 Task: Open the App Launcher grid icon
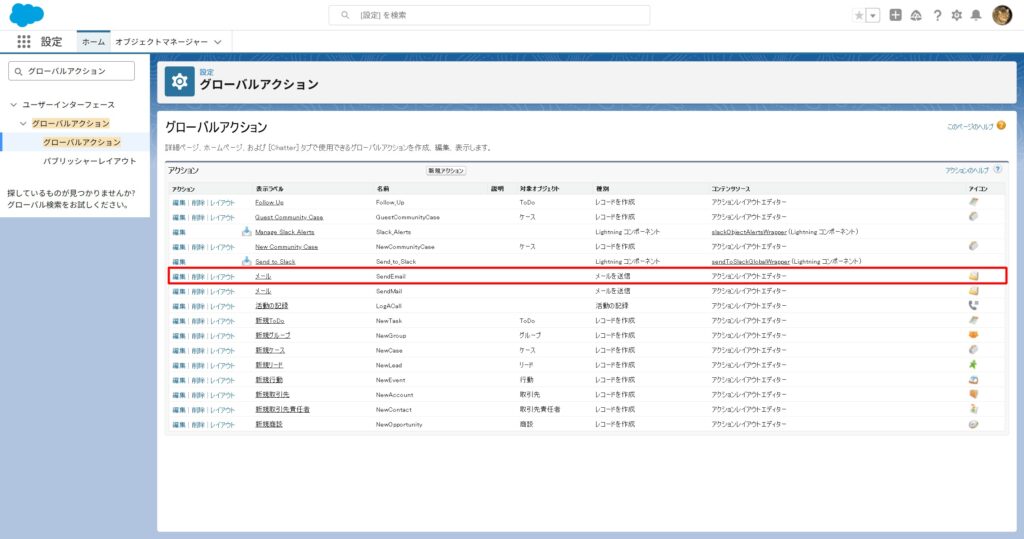pos(24,42)
